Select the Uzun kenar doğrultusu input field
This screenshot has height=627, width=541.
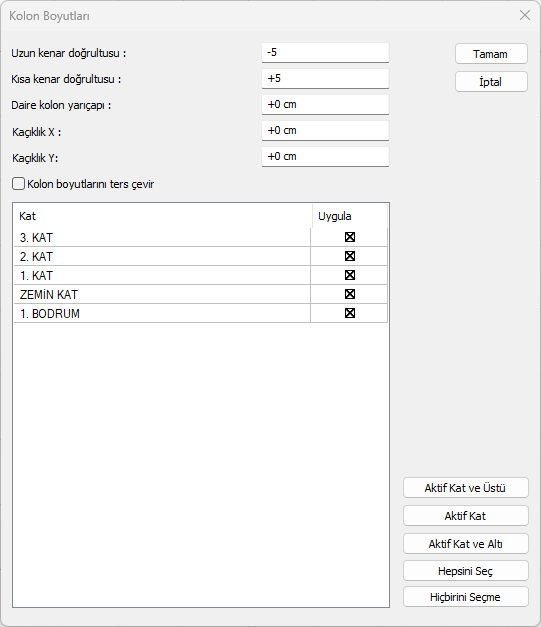325,52
